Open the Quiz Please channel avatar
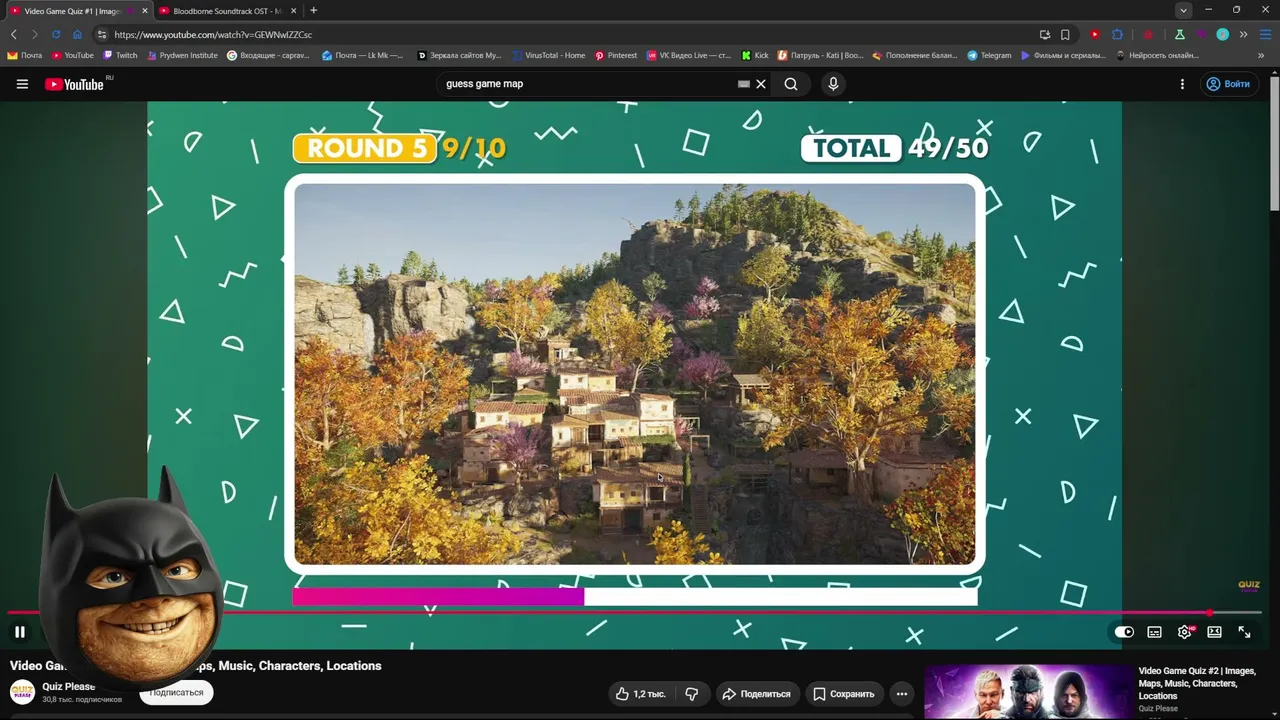1280x720 pixels. click(22, 692)
